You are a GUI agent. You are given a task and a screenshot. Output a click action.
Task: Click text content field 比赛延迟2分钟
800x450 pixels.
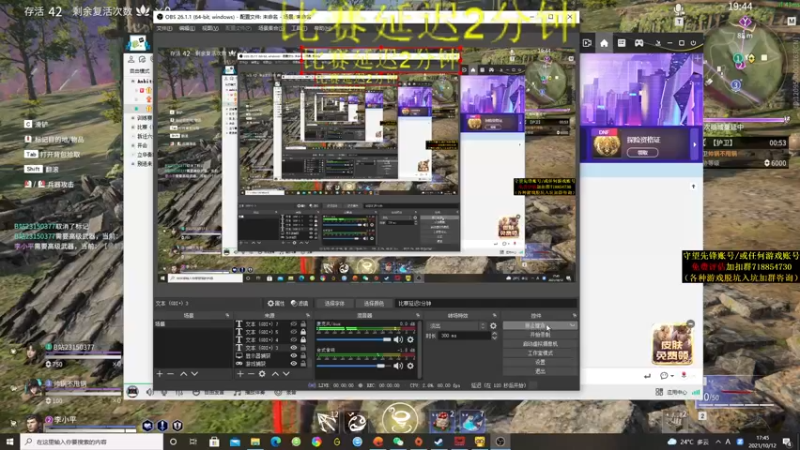coord(485,303)
